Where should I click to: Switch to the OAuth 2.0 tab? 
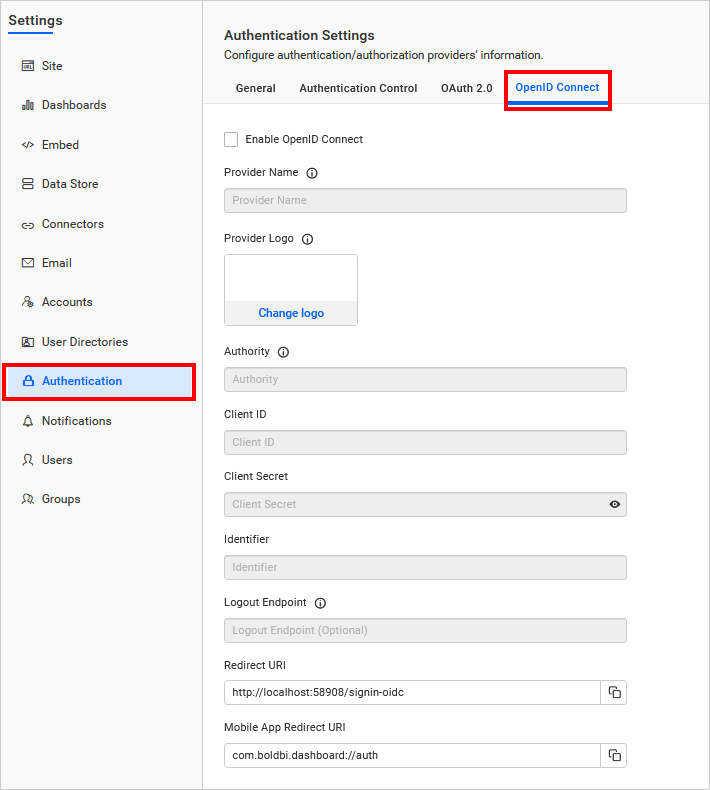tap(467, 89)
